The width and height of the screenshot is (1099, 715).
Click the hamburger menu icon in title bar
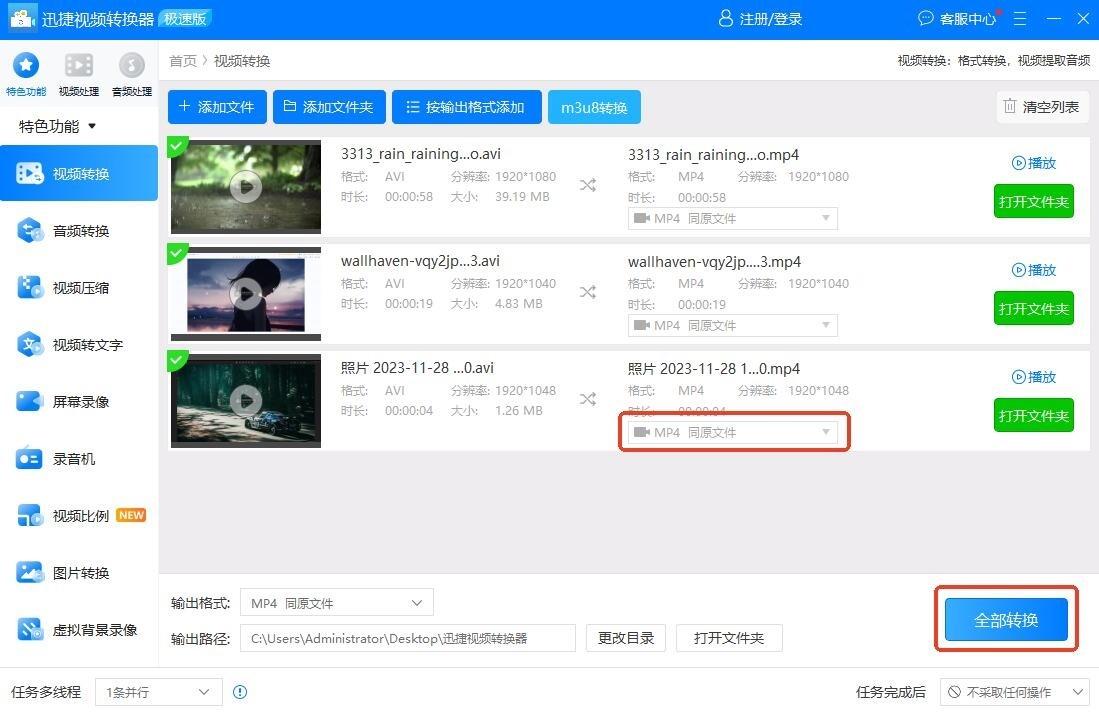pyautogui.click(x=1020, y=19)
